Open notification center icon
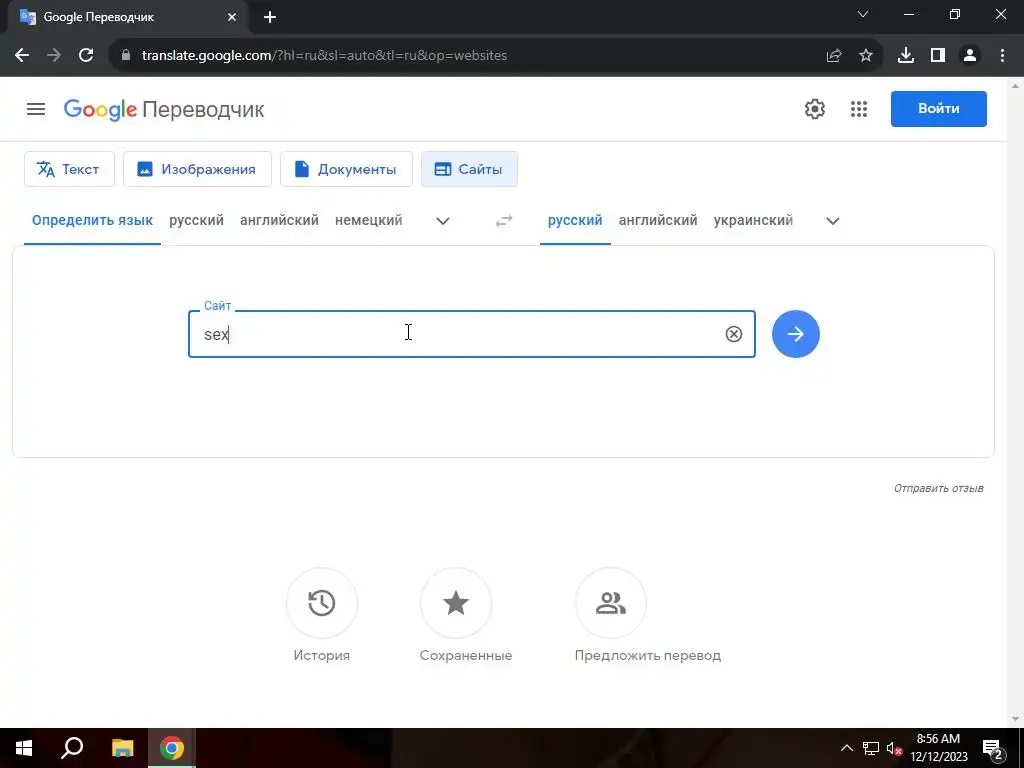Viewport: 1024px width, 768px height. click(x=992, y=748)
